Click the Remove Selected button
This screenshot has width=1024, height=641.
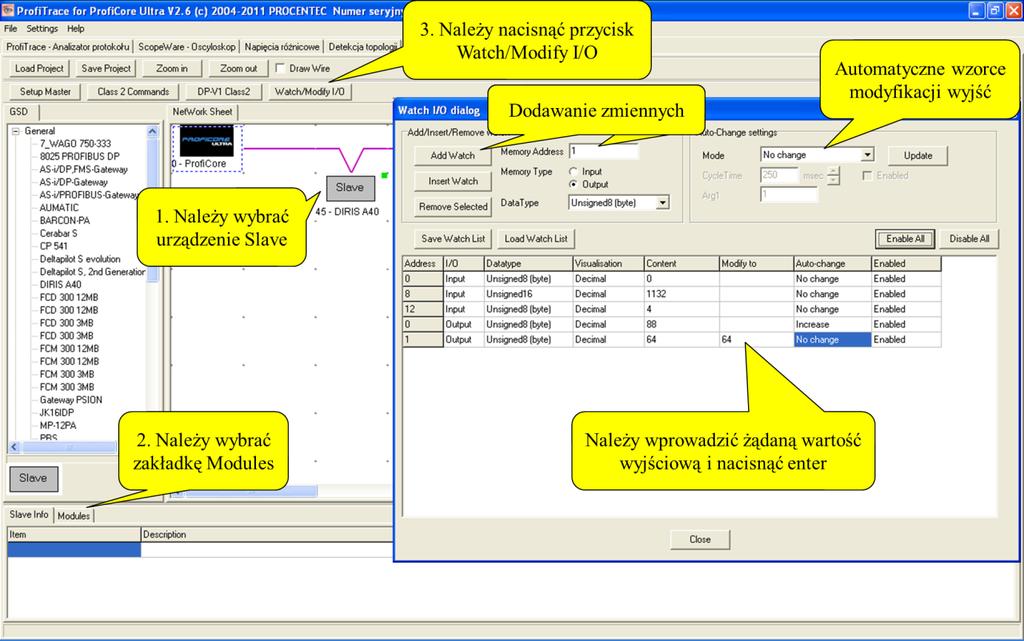[x=453, y=206]
